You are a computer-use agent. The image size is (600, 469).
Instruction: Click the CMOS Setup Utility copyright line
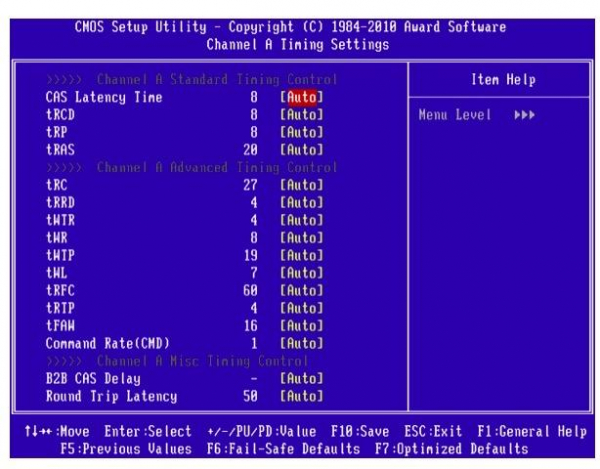(x=290, y=27)
